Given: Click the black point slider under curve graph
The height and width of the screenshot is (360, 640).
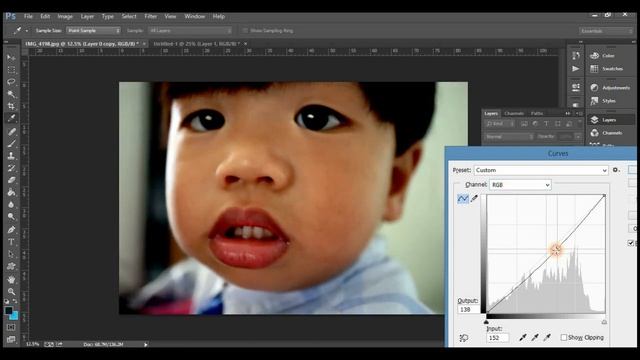Looking at the screenshot, I should 486,322.
